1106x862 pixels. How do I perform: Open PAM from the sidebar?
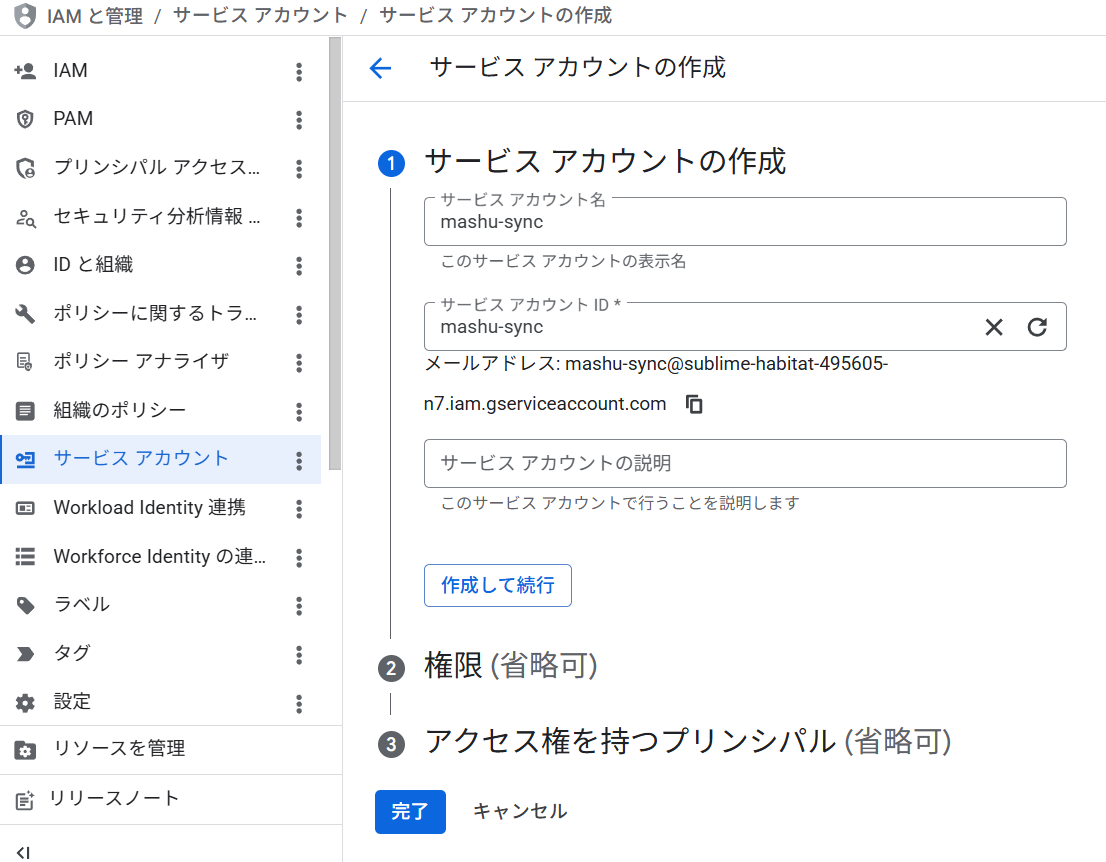pyautogui.click(x=160, y=119)
